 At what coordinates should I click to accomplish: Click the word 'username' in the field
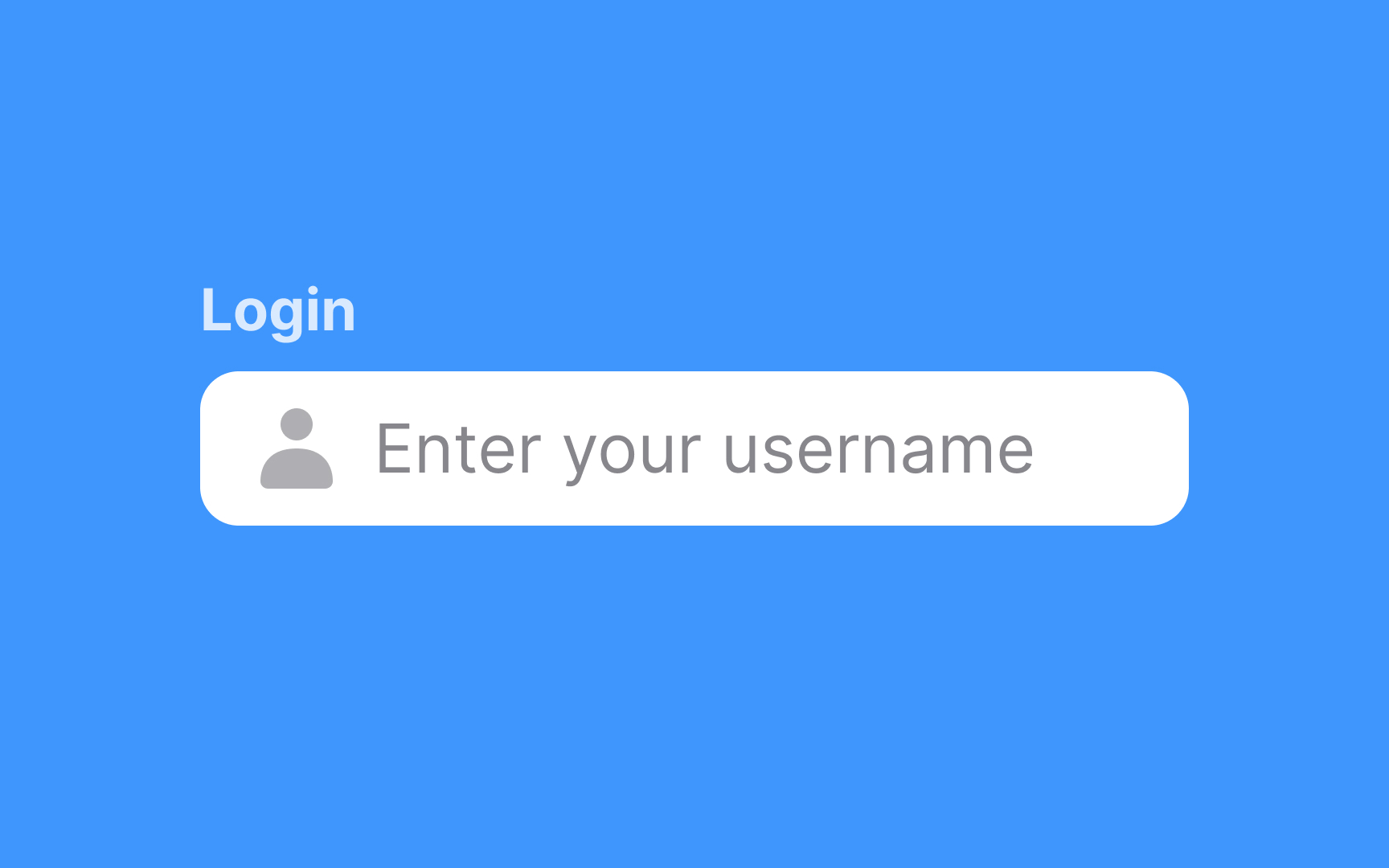click(x=879, y=450)
